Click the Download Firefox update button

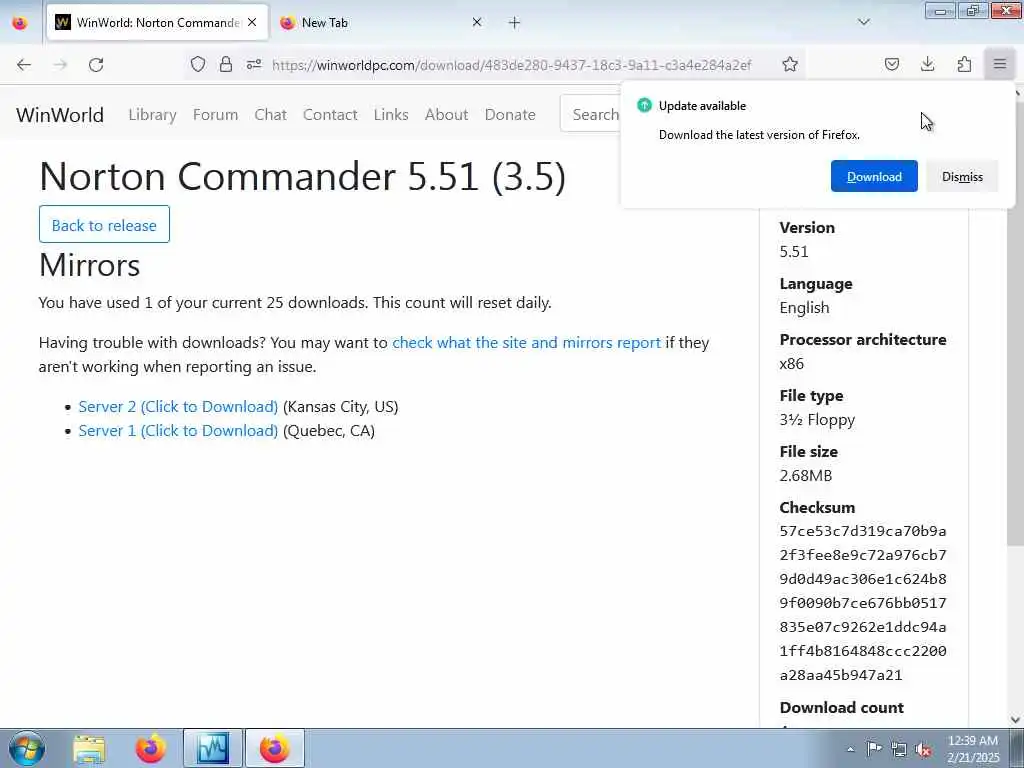click(874, 176)
